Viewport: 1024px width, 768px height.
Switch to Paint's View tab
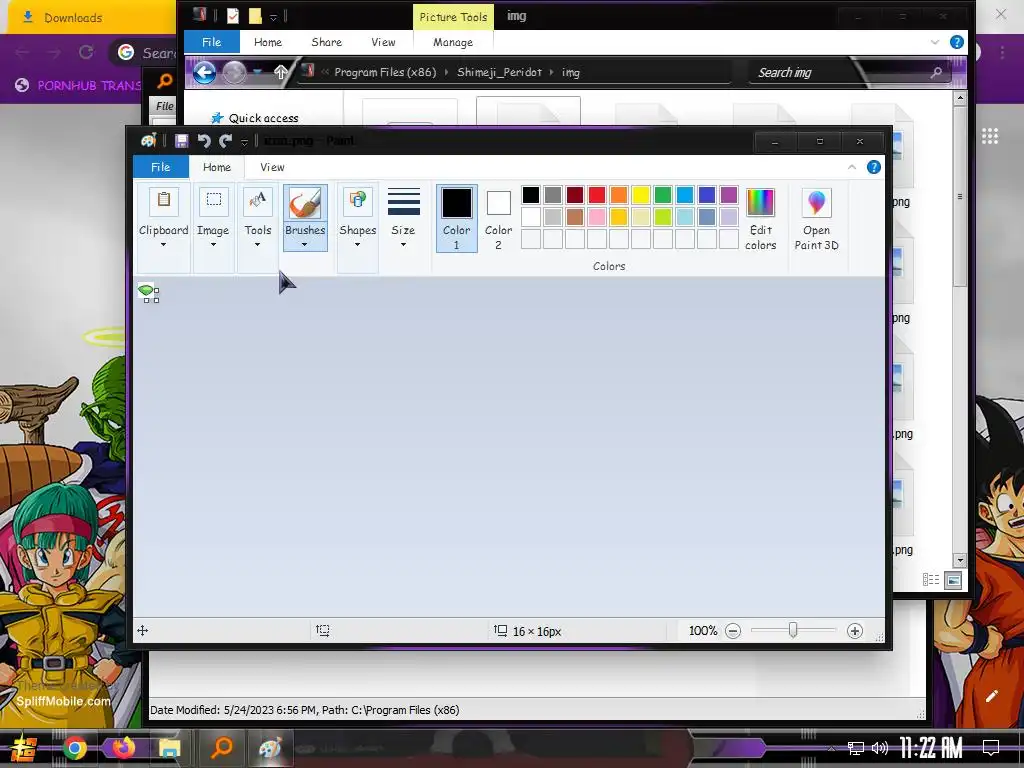tap(272, 167)
